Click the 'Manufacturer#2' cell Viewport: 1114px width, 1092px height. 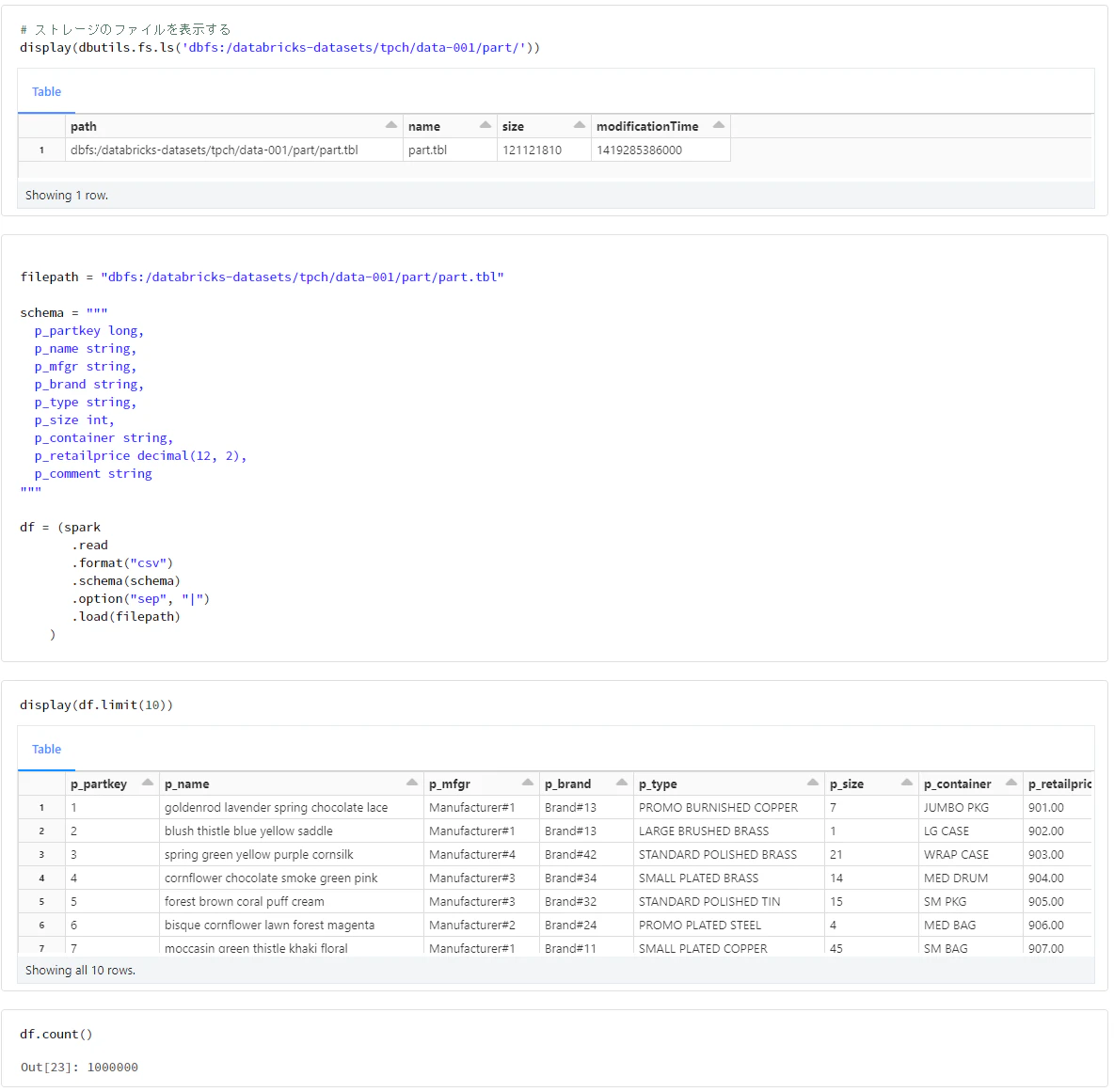coord(482,925)
